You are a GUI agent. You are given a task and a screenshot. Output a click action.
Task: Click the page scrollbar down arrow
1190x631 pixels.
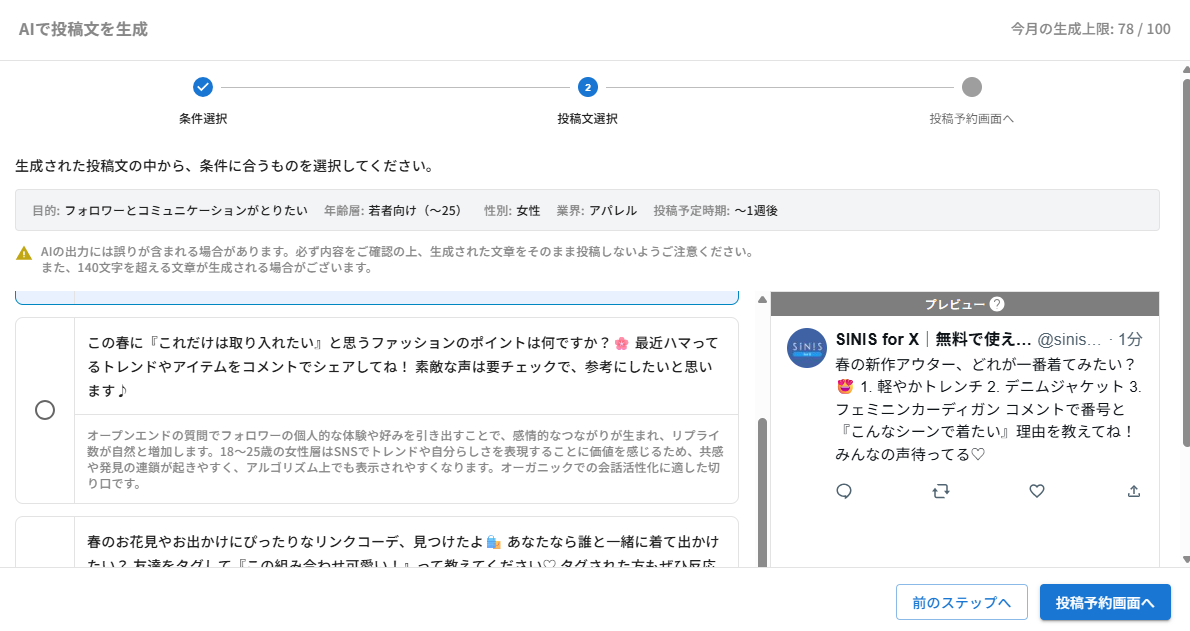pos(1185,560)
